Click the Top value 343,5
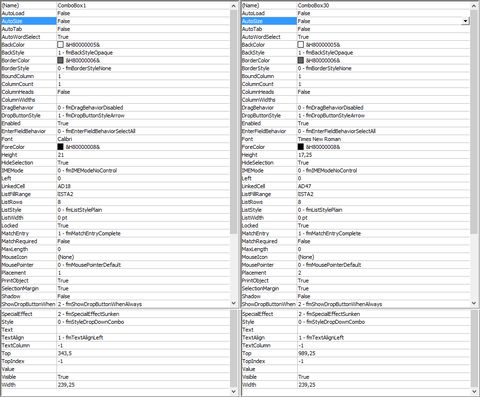480x397 pixels. pyautogui.click(x=65, y=353)
